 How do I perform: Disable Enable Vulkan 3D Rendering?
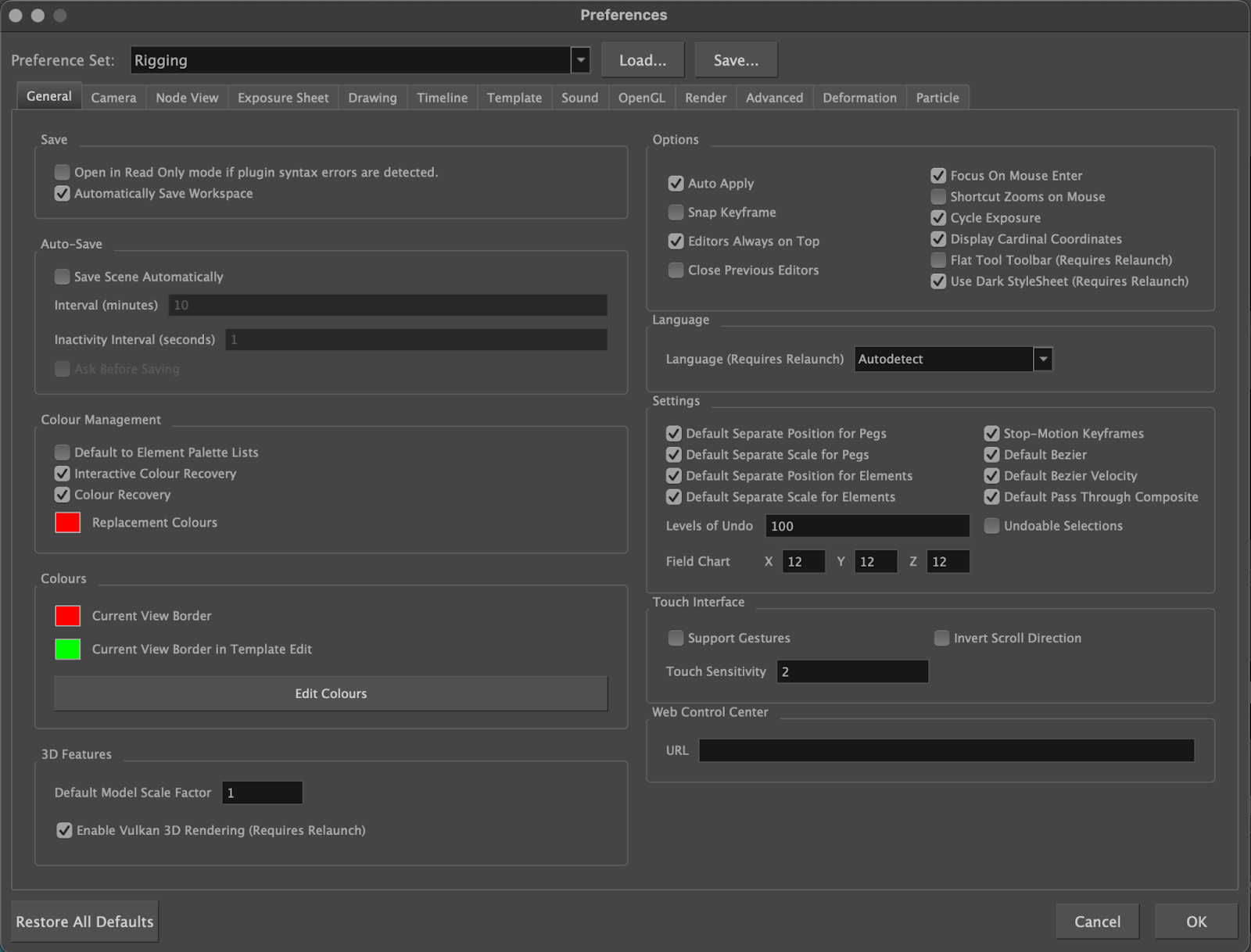click(64, 830)
